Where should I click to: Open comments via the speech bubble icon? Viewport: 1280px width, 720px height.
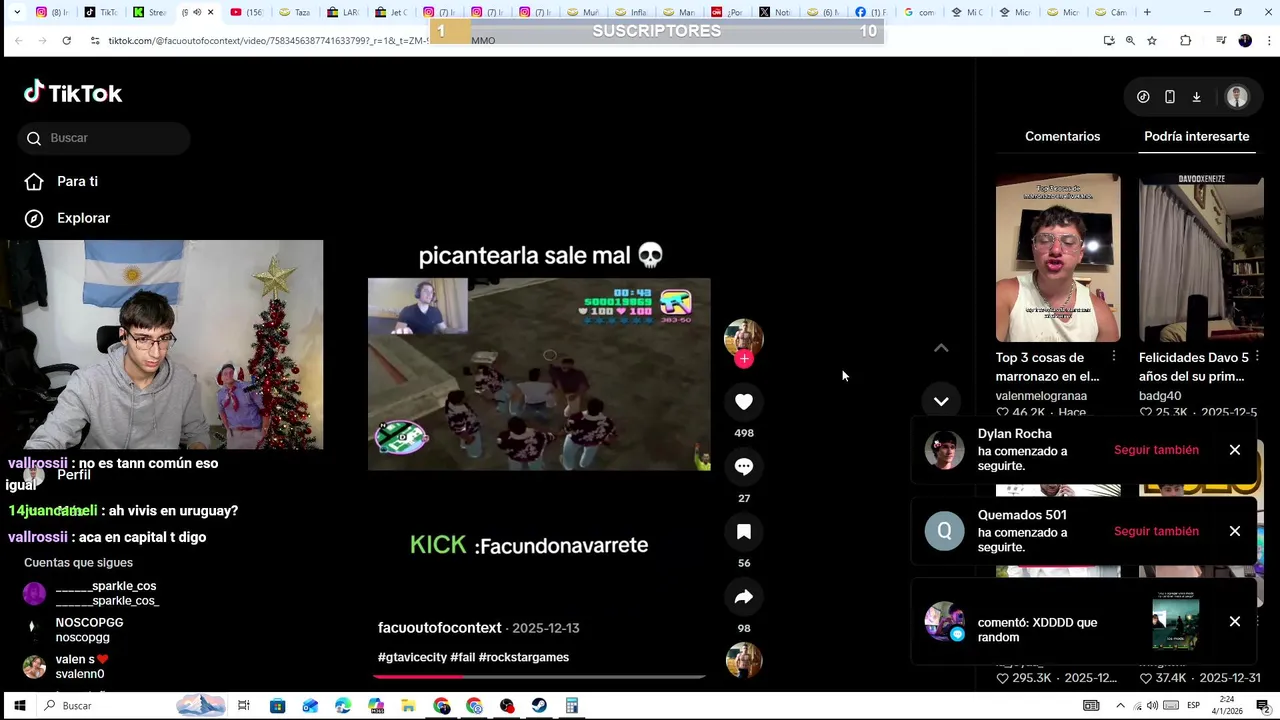tap(744, 466)
